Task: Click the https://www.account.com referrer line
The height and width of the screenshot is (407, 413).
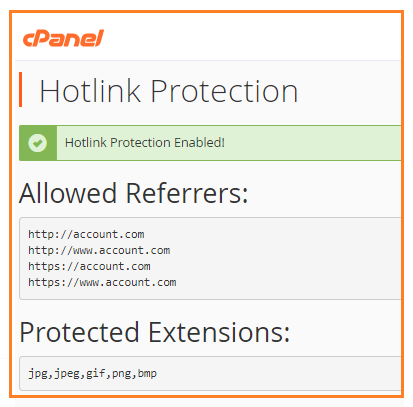Action: pyautogui.click(x=102, y=282)
